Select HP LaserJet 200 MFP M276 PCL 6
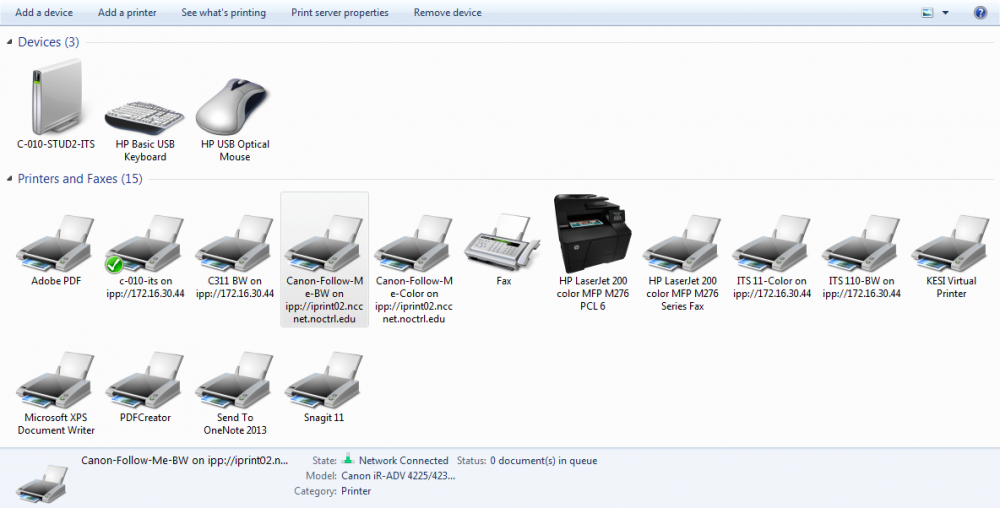The image size is (1000, 508). (592, 234)
